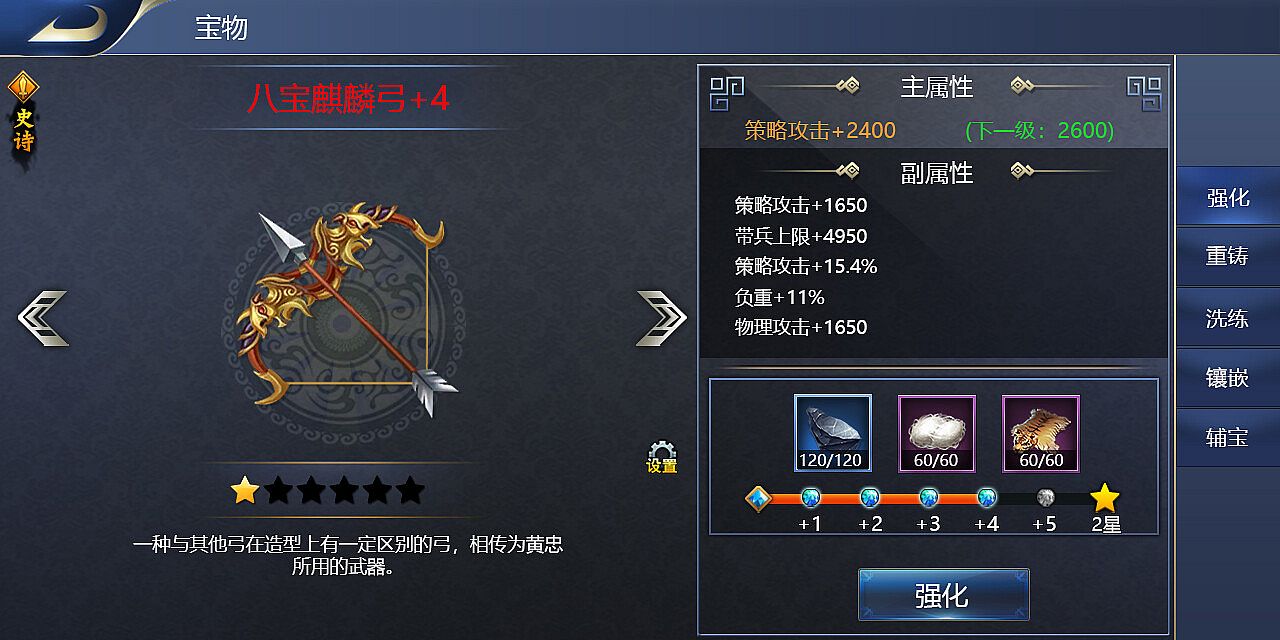
Task: Open the 重铸 tab
Action: point(1228,257)
